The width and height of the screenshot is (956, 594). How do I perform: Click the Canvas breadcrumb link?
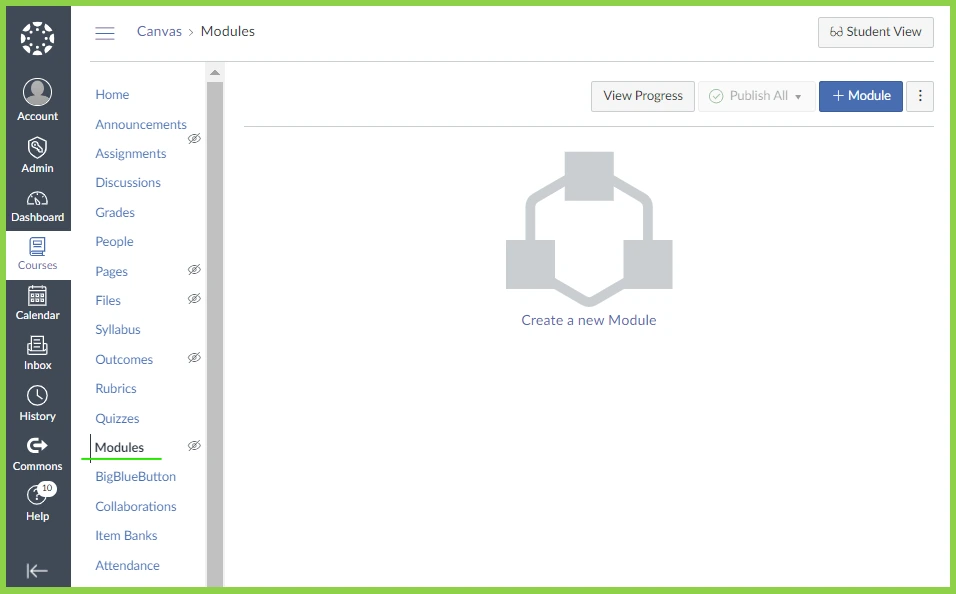click(159, 32)
